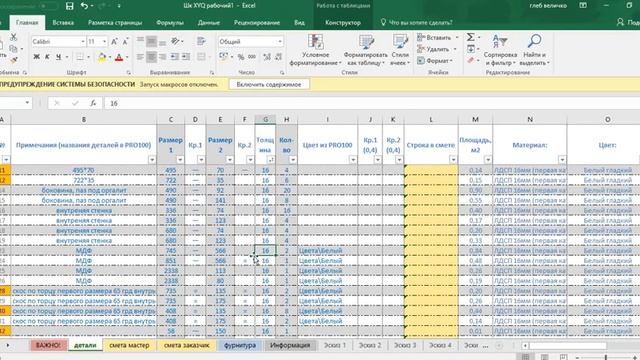Increase decimal places
Screen dimensions: 640x360
pyautogui.click(x=267, y=57)
